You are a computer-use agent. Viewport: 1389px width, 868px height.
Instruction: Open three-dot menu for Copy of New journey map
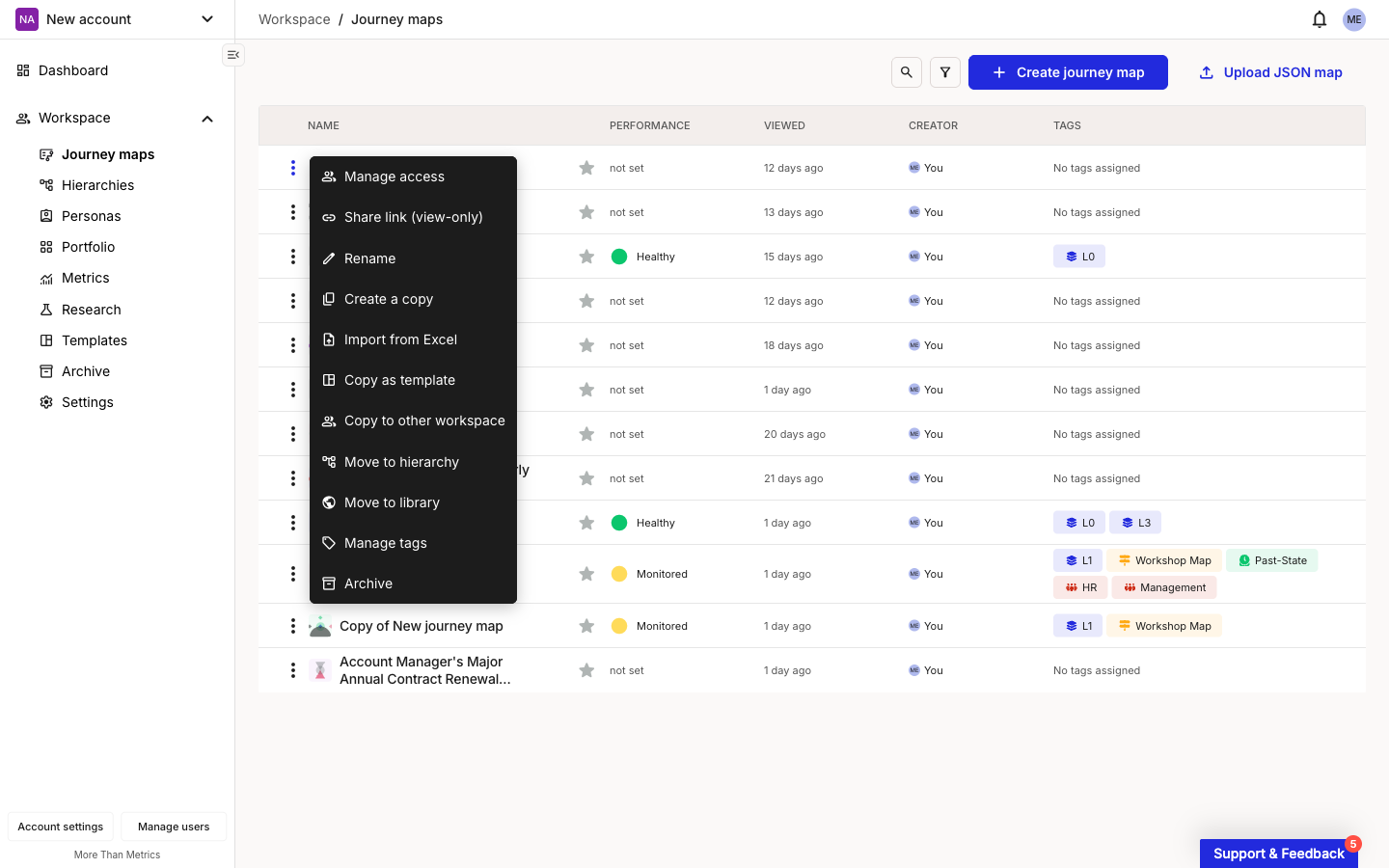click(x=293, y=626)
